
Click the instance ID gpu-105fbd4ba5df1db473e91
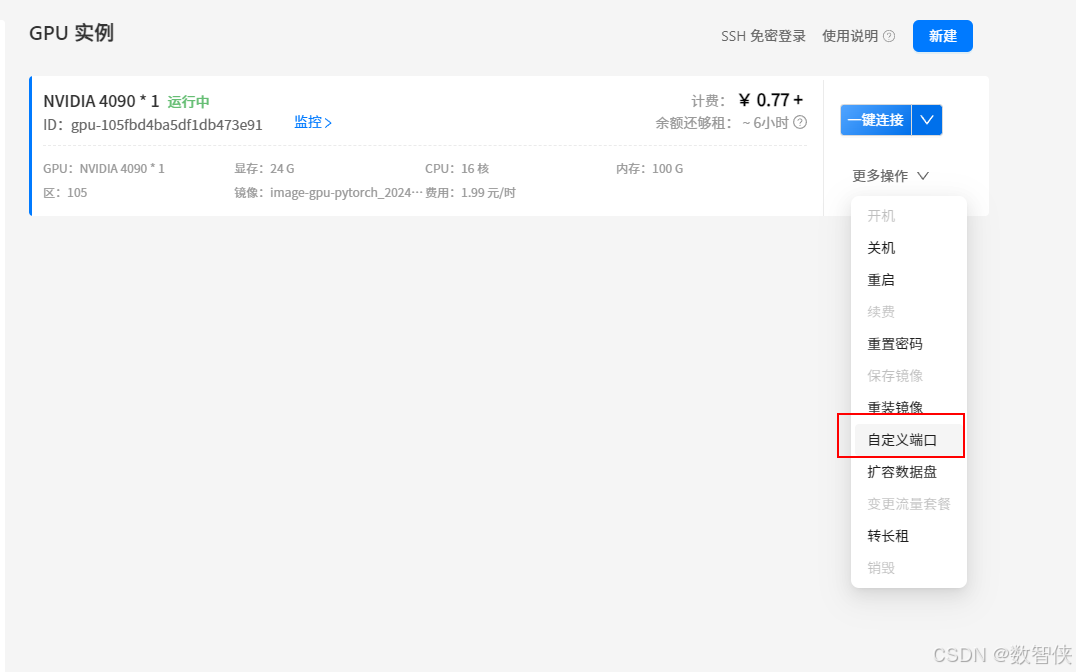pos(166,125)
